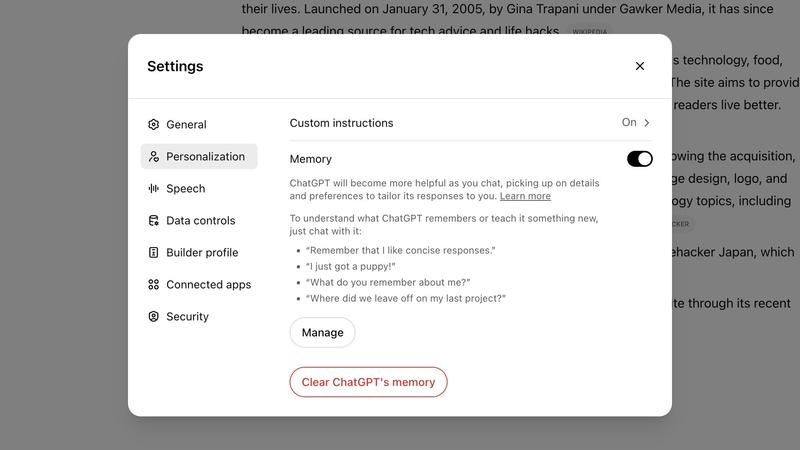Click the Security shield icon
This screenshot has height=450, width=800.
pyautogui.click(x=154, y=317)
